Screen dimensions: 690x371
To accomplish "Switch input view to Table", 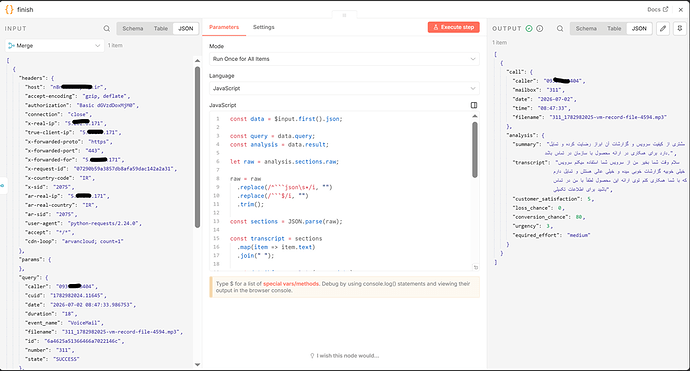I will [x=161, y=29].
